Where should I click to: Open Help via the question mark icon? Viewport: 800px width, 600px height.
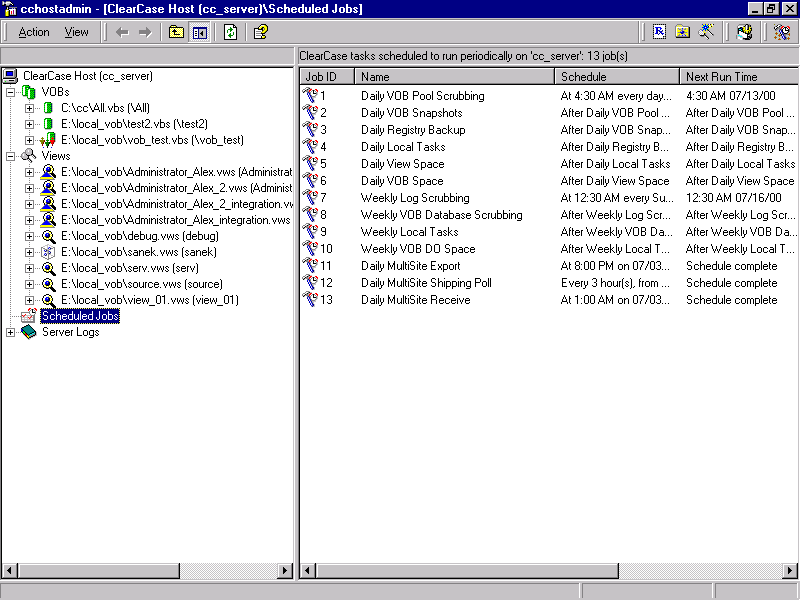tap(261, 33)
